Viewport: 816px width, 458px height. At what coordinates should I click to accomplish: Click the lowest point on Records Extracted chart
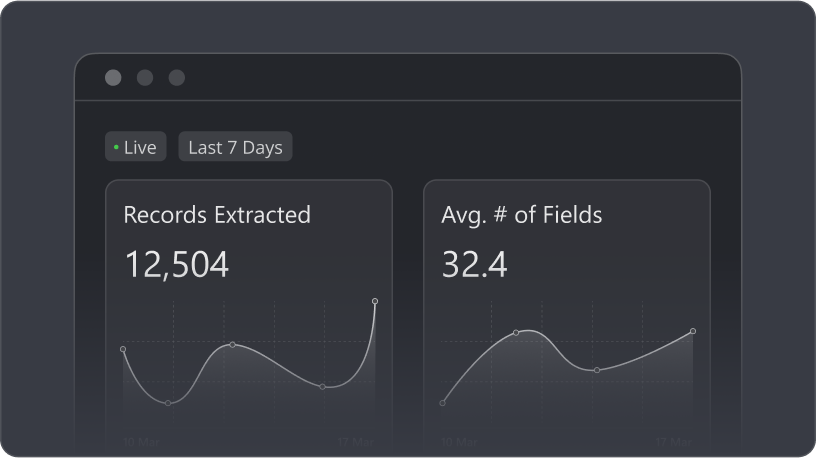[x=168, y=403]
